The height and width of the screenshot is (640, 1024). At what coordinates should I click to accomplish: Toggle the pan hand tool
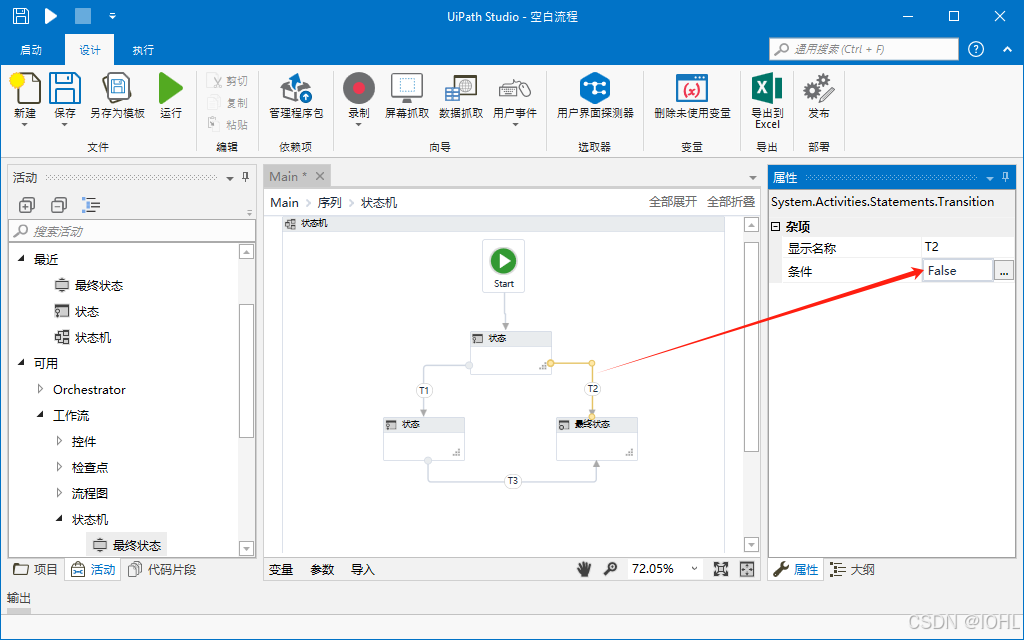(x=584, y=569)
